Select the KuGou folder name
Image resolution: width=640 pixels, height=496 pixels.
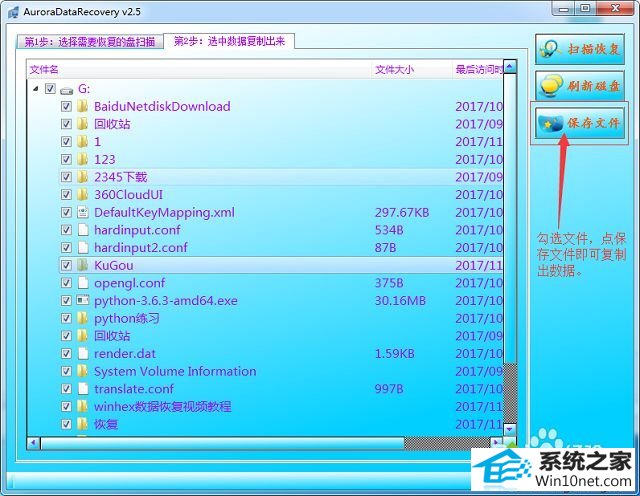pyautogui.click(x=113, y=265)
